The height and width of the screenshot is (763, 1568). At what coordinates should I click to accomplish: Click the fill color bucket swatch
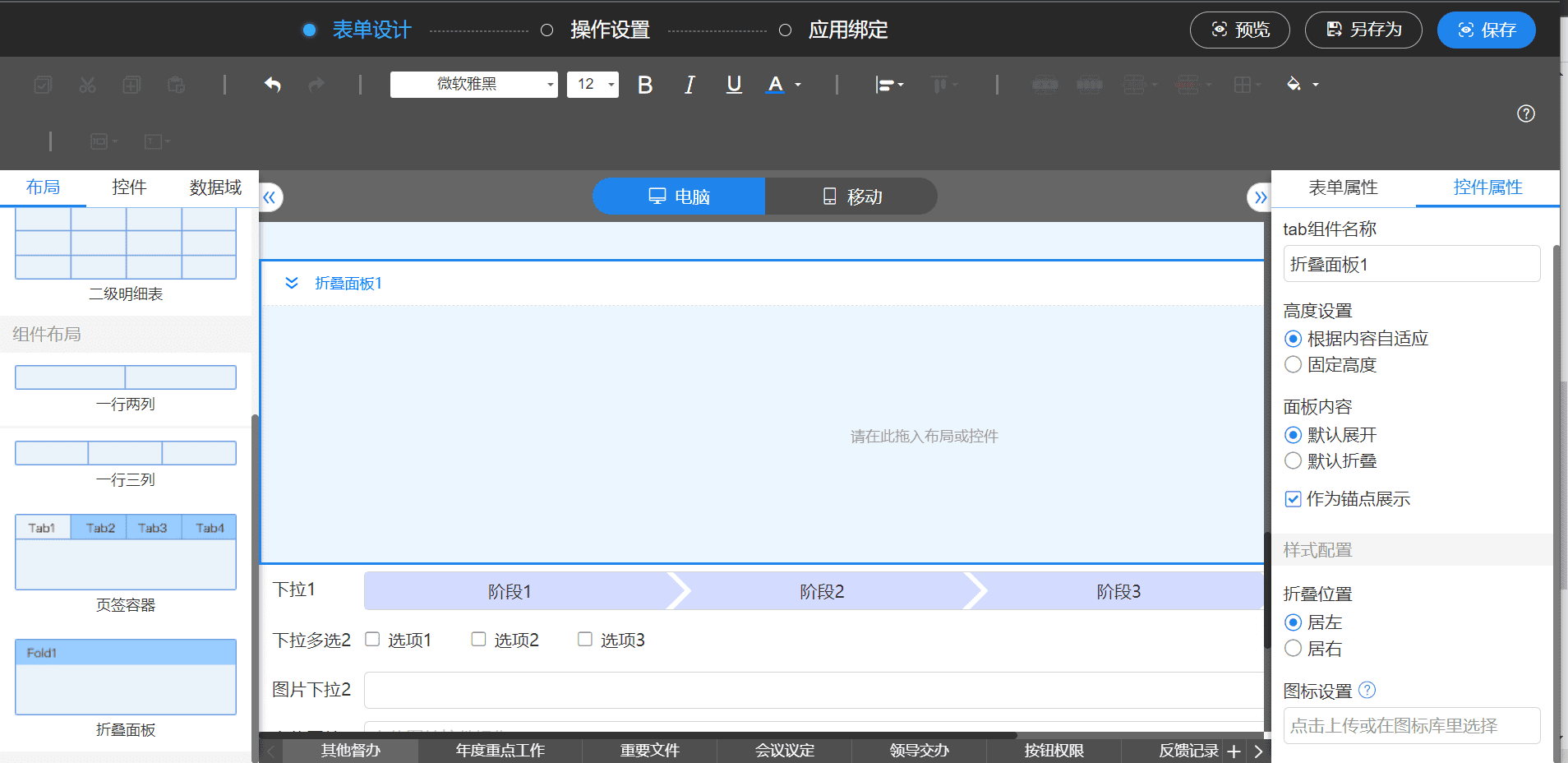pos(1294,85)
